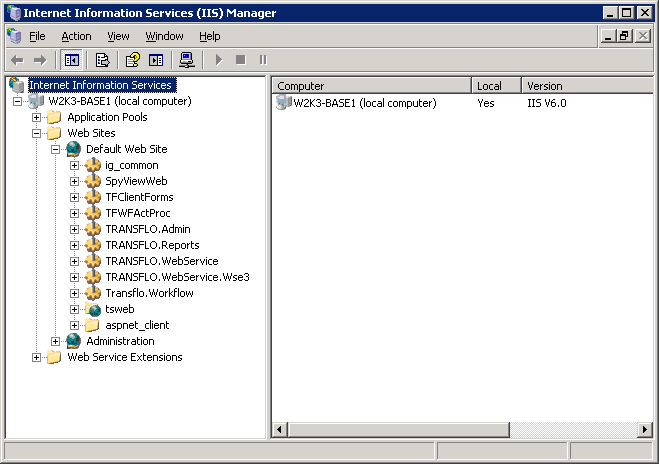Click the IIS V6.0 version cell
The width and height of the screenshot is (659, 464).
[x=547, y=103]
